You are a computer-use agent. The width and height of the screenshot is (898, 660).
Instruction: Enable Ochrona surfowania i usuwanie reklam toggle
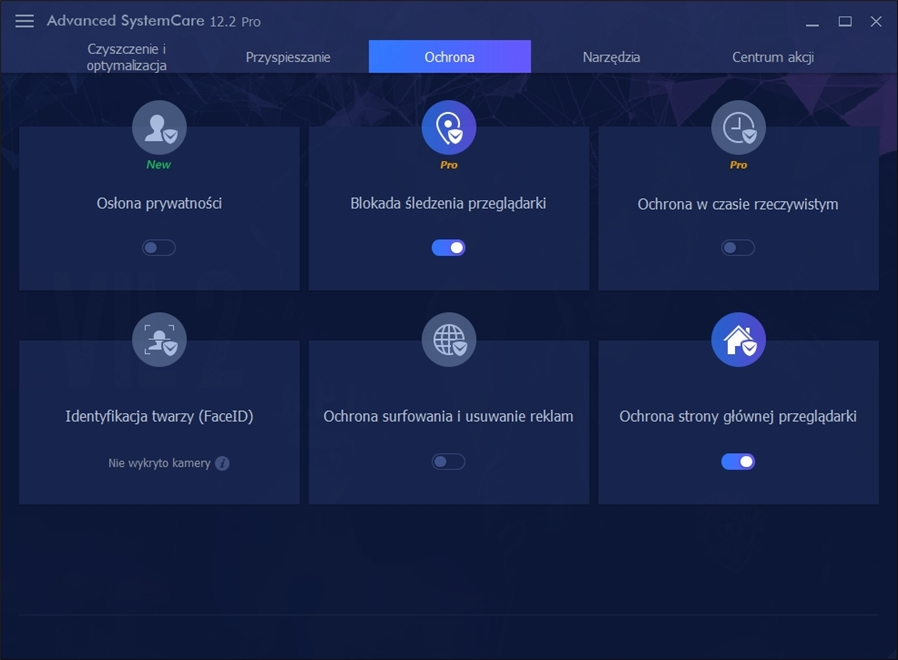click(448, 461)
